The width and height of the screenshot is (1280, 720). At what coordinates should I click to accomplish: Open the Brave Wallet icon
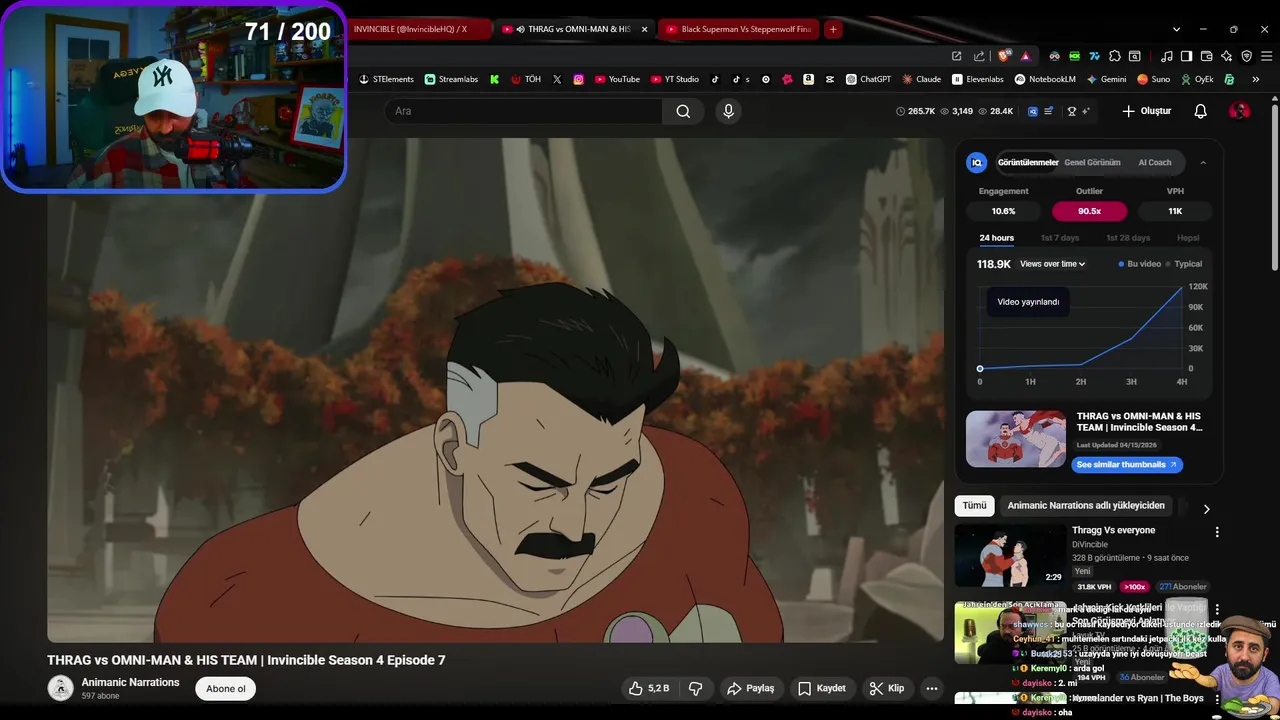(1206, 56)
